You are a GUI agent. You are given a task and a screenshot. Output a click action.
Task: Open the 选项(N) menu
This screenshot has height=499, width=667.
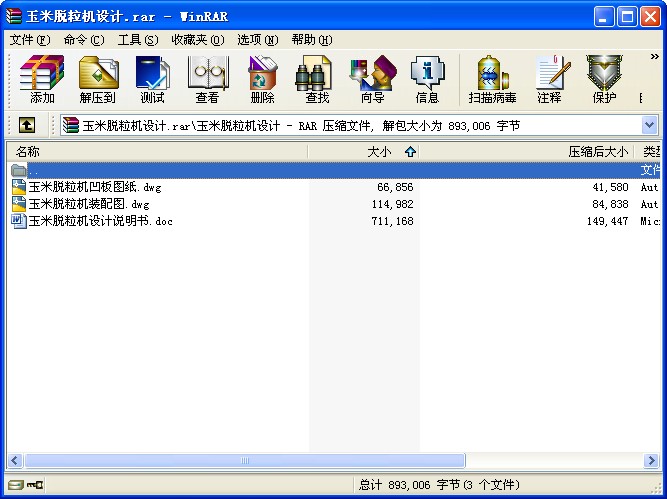click(258, 40)
